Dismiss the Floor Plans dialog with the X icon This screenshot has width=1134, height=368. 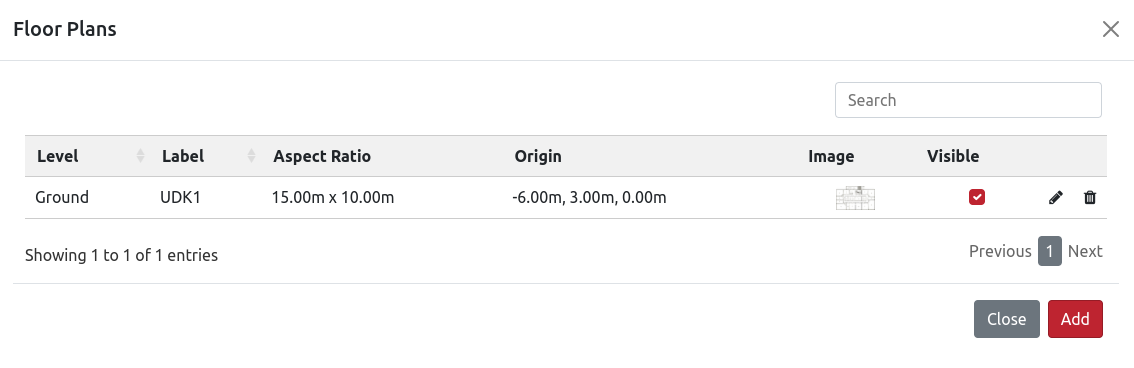pos(1110,29)
